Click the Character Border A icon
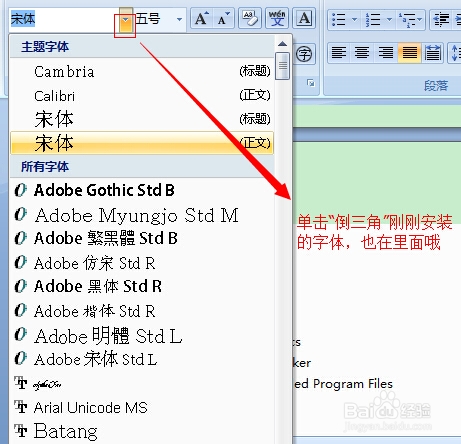This screenshot has height=444, width=461. (x=304, y=19)
